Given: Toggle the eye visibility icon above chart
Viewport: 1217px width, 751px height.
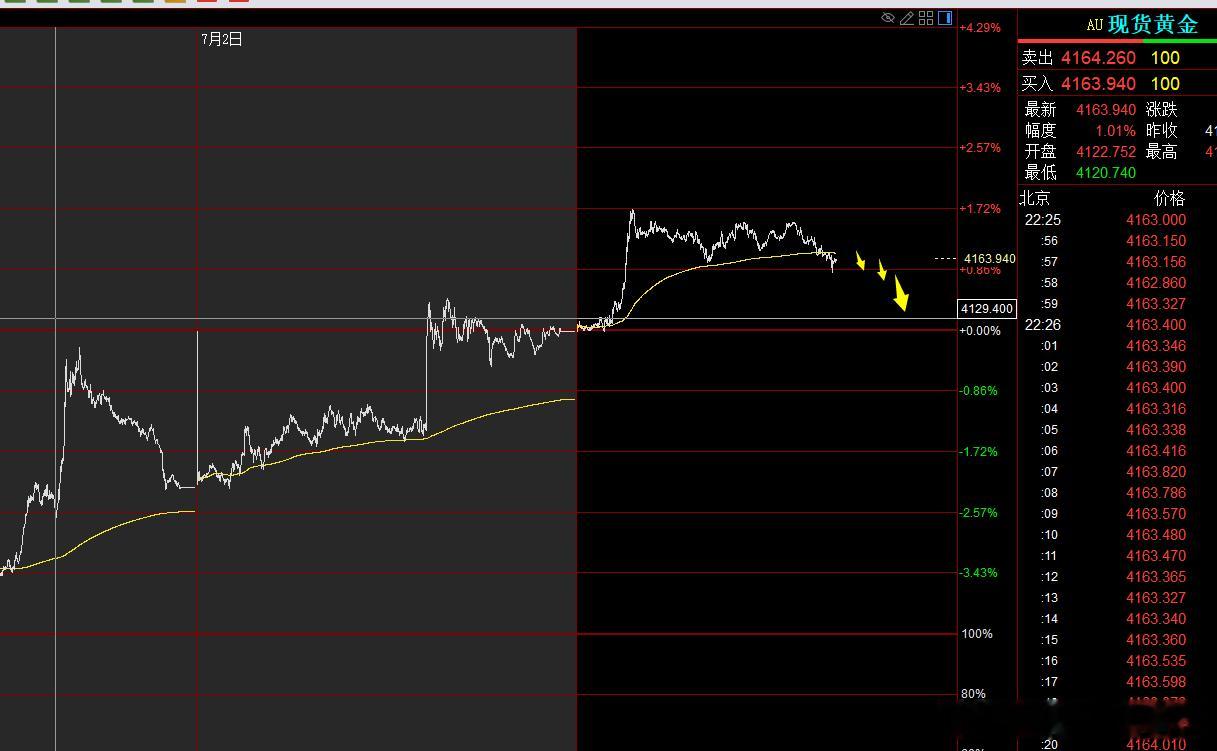Looking at the screenshot, I should pos(887,18).
